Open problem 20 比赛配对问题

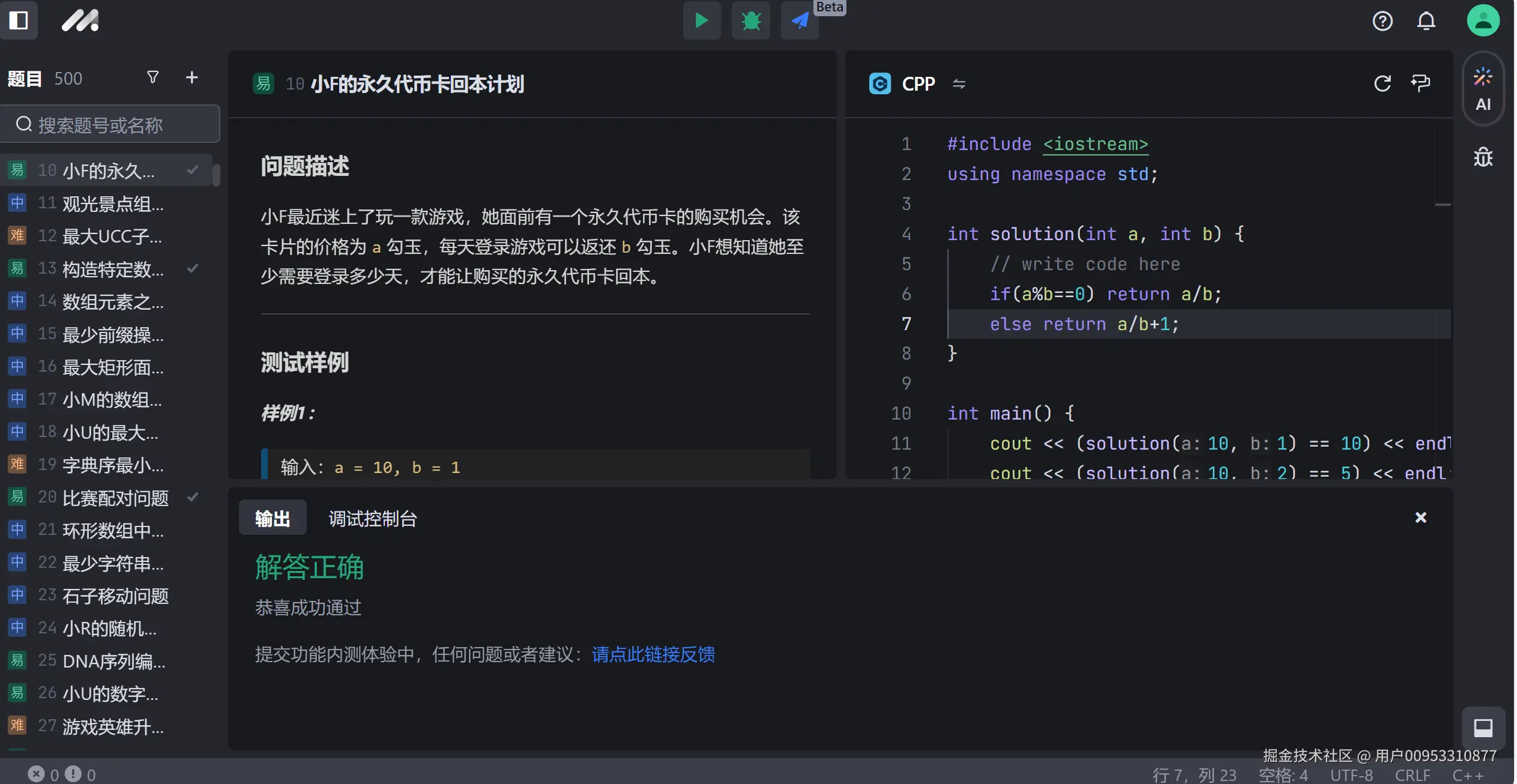pyautogui.click(x=107, y=498)
